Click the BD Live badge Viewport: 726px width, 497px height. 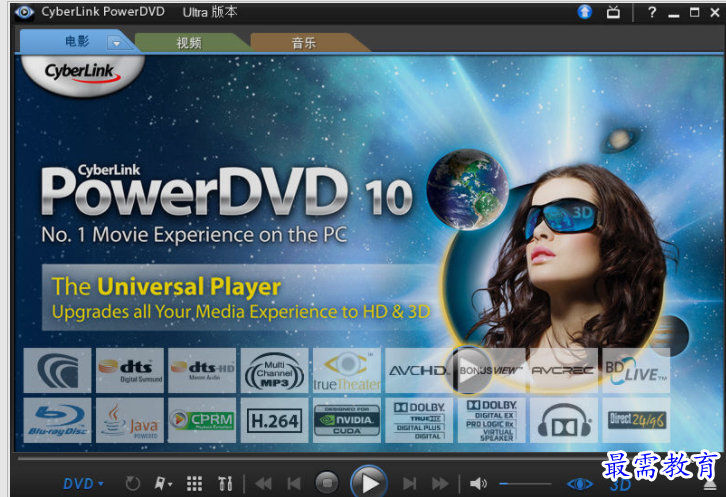tap(636, 371)
